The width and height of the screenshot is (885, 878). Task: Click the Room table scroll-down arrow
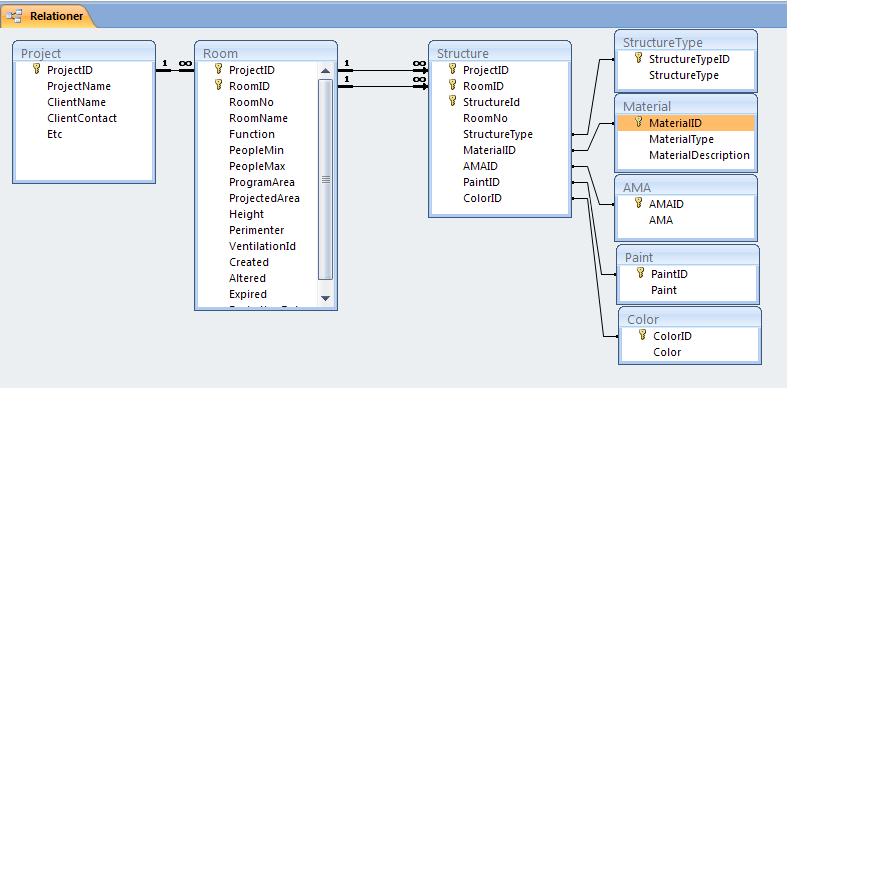[x=325, y=298]
